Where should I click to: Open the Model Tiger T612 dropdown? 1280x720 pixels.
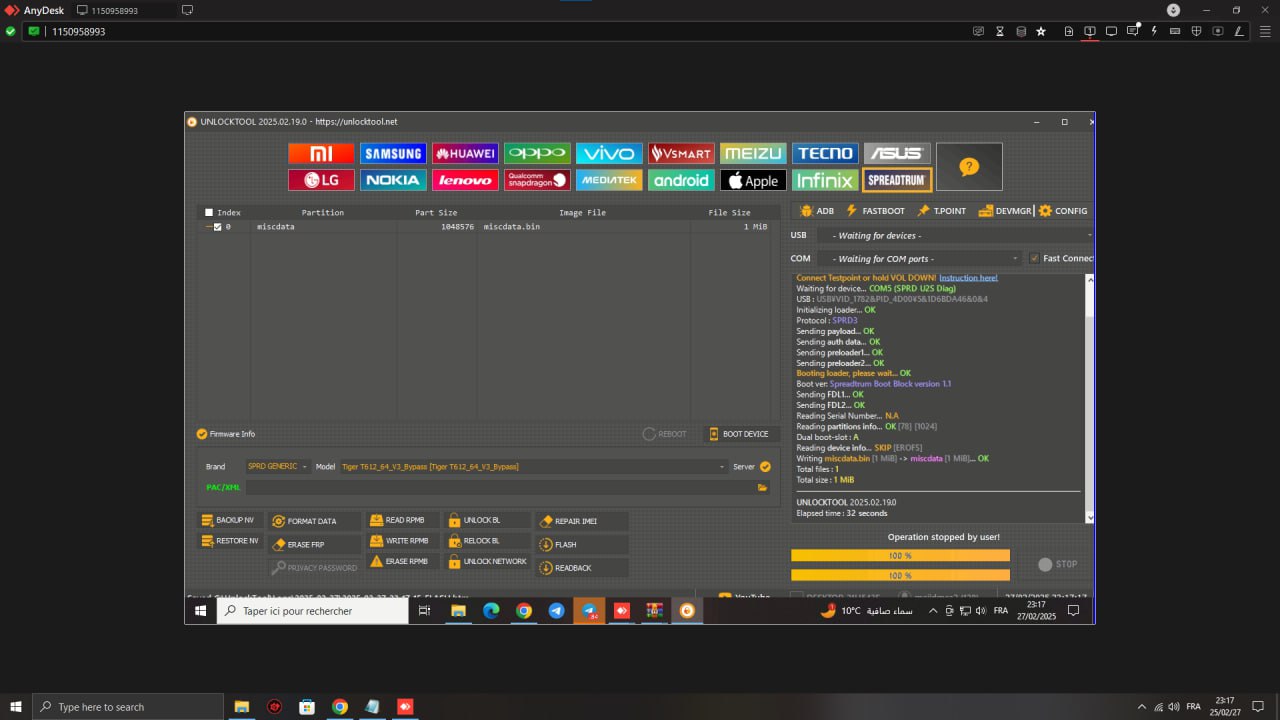click(533, 466)
